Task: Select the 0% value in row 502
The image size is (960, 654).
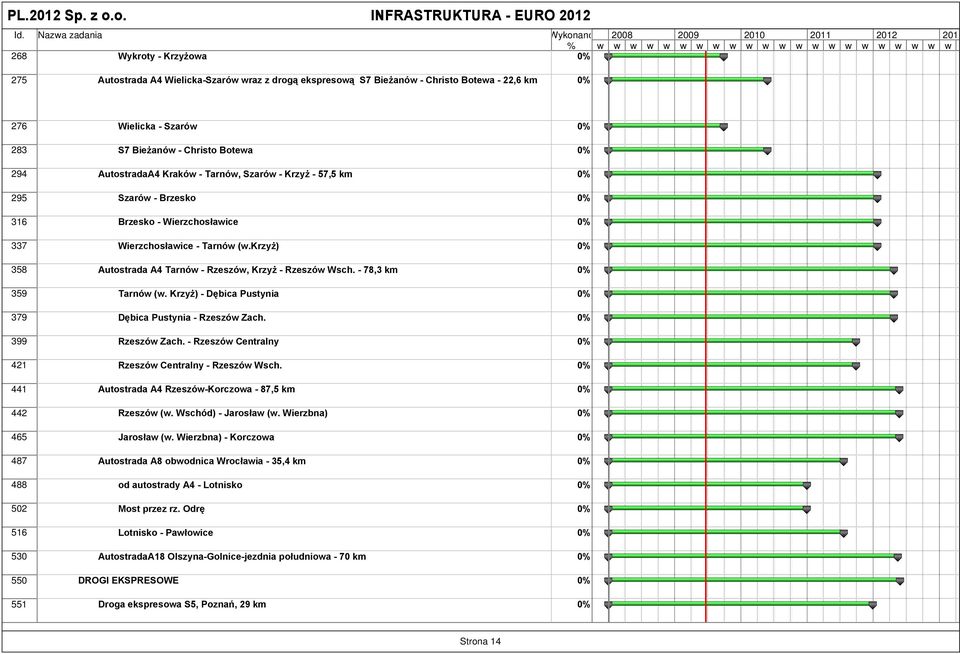Action: [x=583, y=509]
